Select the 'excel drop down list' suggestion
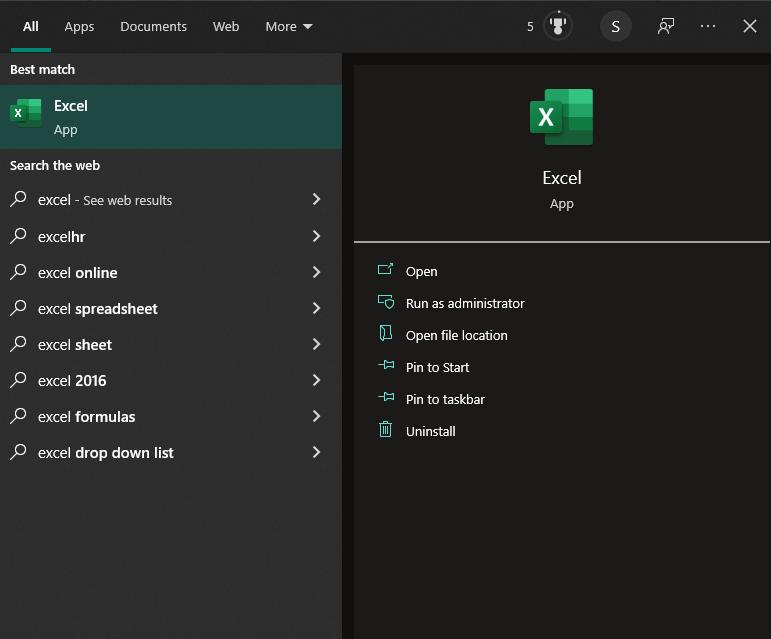This screenshot has height=639, width=771. tap(171, 452)
